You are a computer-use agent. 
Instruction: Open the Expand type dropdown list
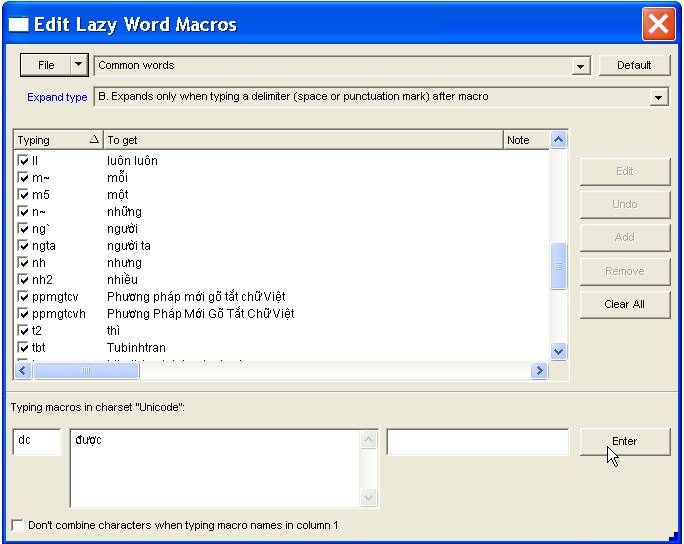click(x=658, y=97)
